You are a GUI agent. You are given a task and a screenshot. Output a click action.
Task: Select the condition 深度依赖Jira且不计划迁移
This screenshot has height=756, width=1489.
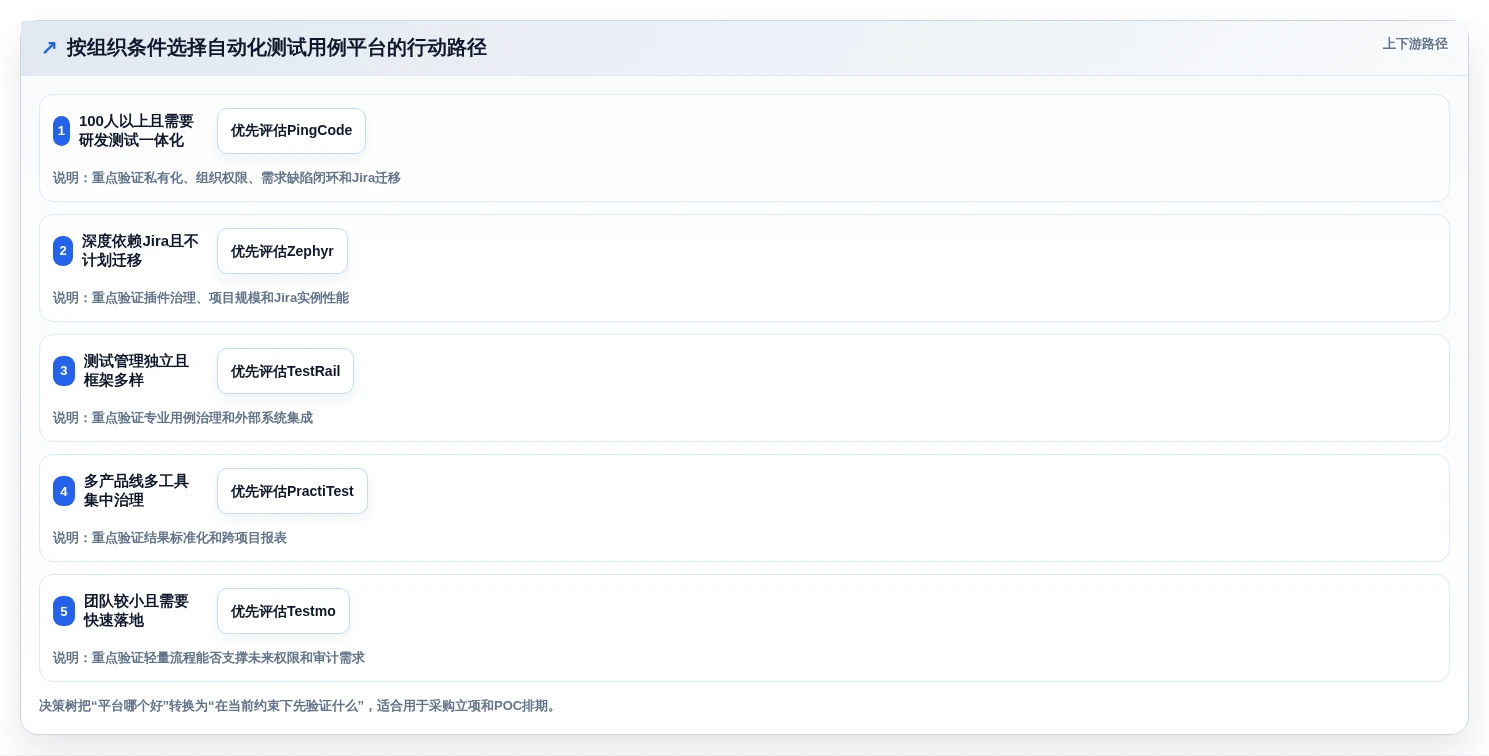(x=140, y=251)
